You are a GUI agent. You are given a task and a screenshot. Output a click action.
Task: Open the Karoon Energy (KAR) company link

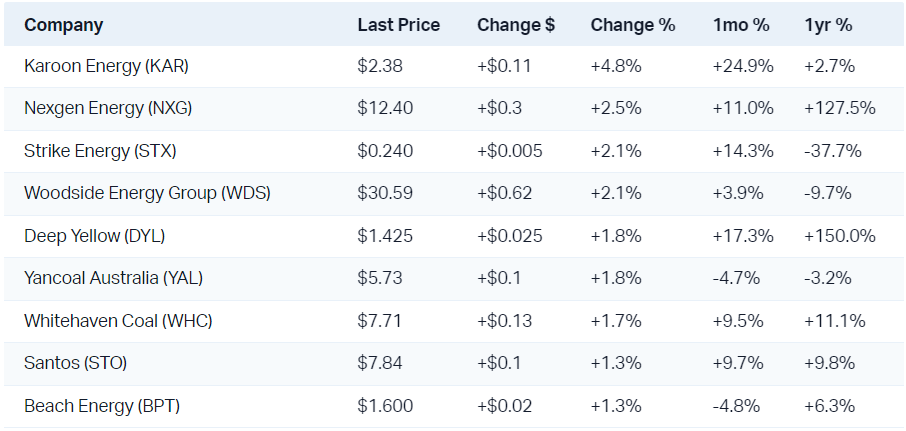(106, 66)
